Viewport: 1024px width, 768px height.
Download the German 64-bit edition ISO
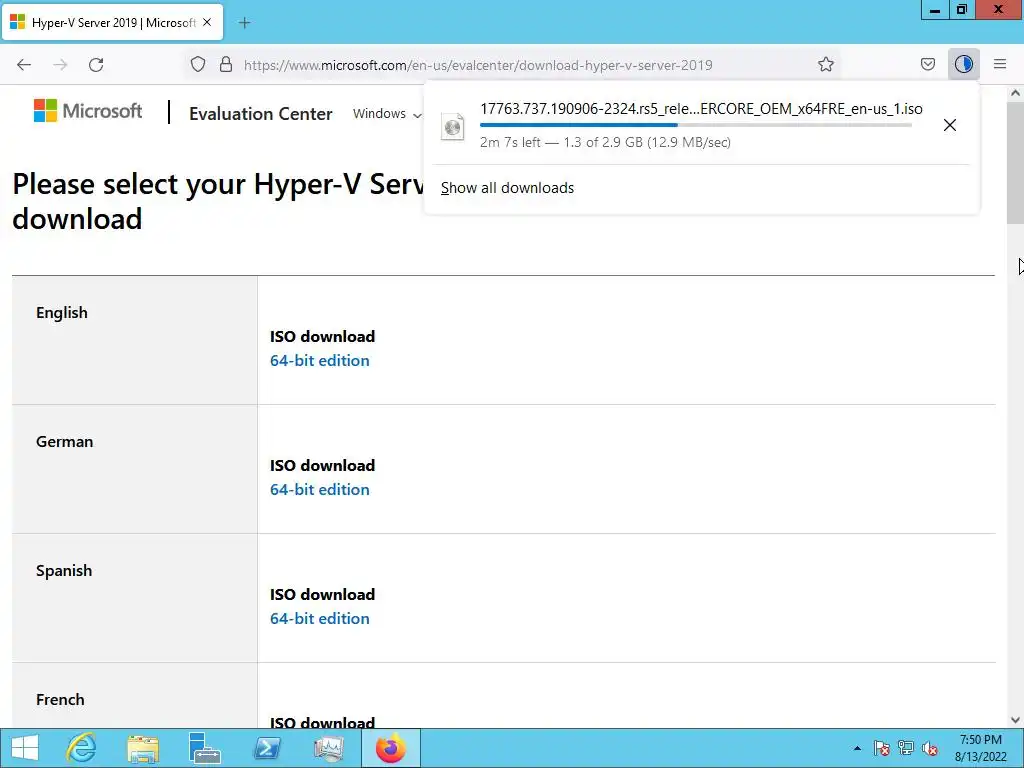pyautogui.click(x=319, y=490)
